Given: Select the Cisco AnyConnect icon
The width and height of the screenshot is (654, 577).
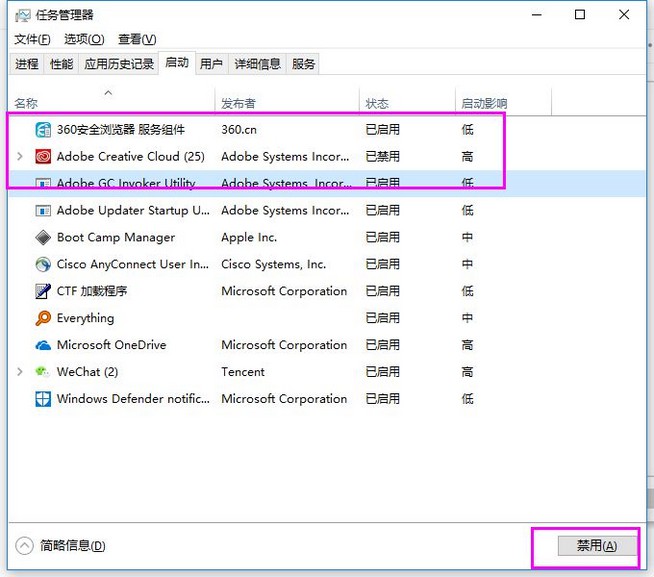Looking at the screenshot, I should (43, 264).
